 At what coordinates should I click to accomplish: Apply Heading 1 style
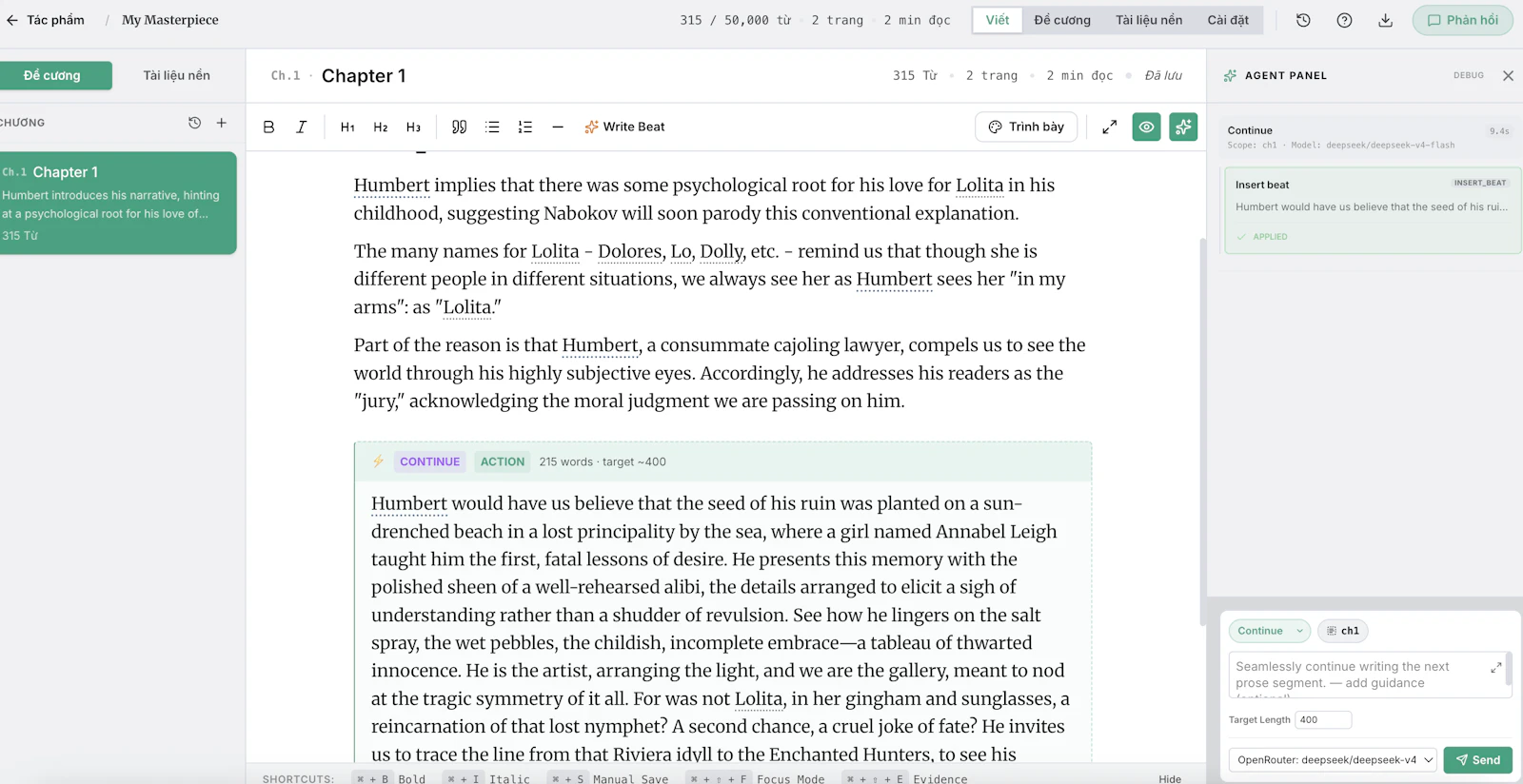click(x=347, y=127)
